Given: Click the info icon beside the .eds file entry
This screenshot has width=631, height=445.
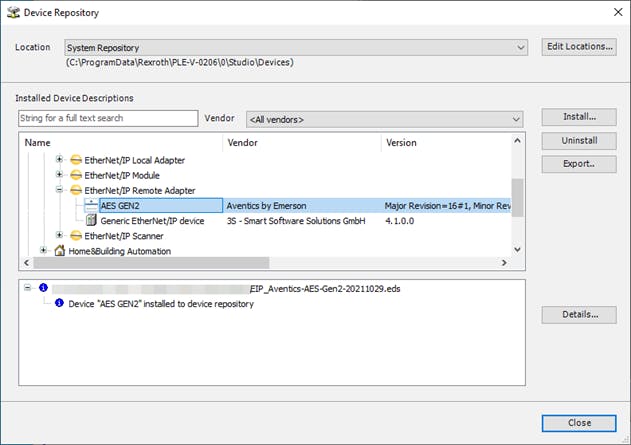Looking at the screenshot, I should pyautogui.click(x=43, y=288).
